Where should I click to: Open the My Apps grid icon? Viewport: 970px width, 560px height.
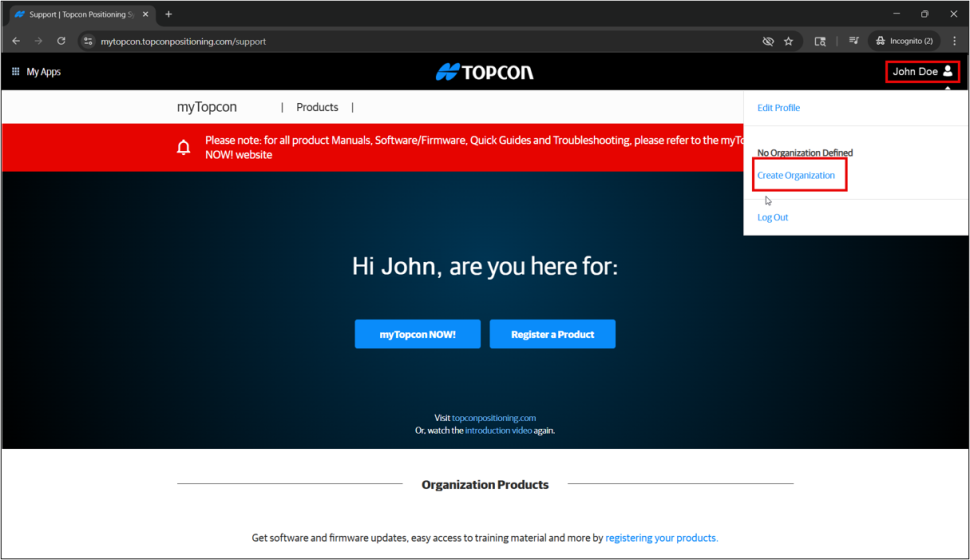16,72
